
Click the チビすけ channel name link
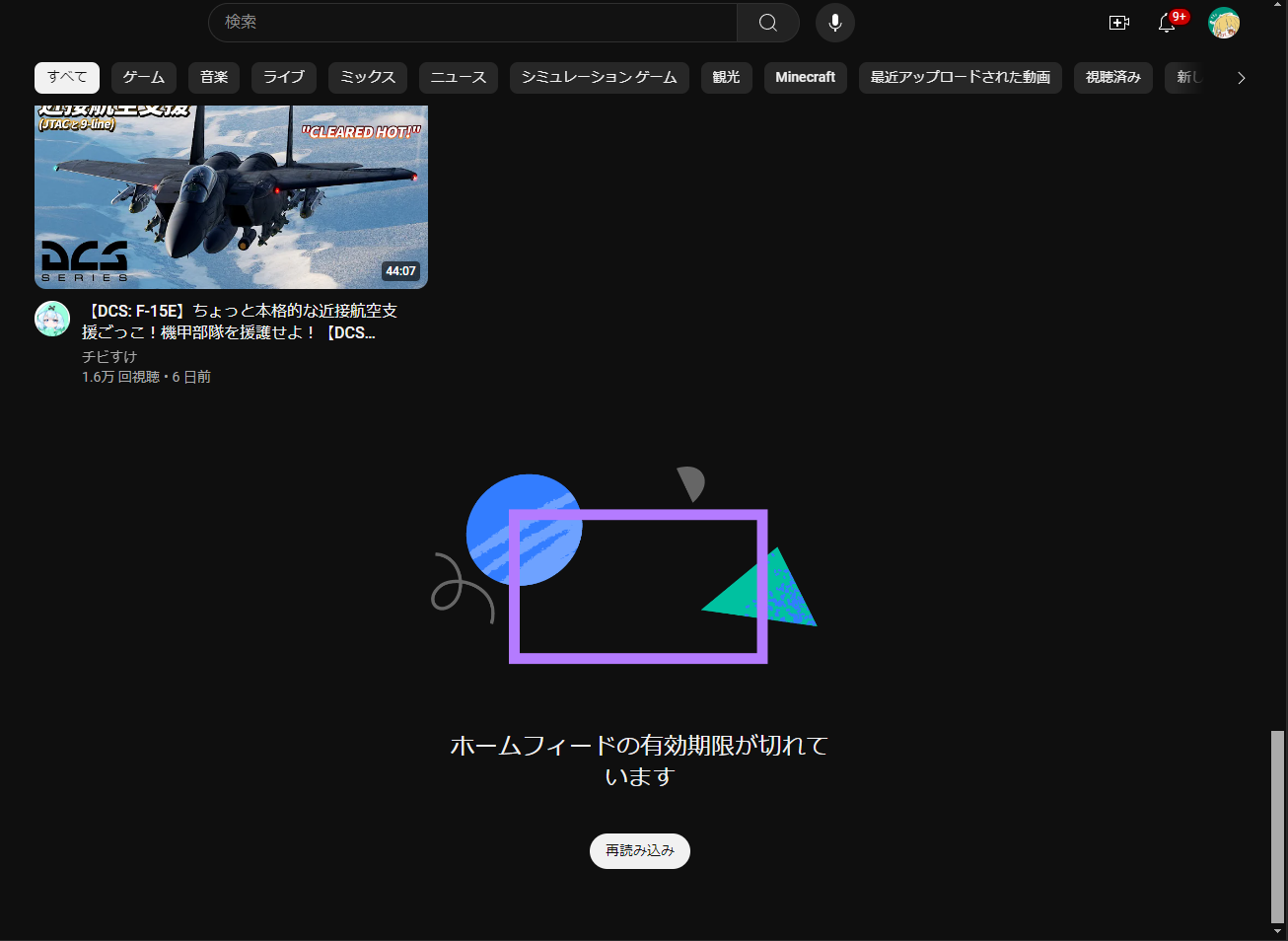[x=109, y=356]
